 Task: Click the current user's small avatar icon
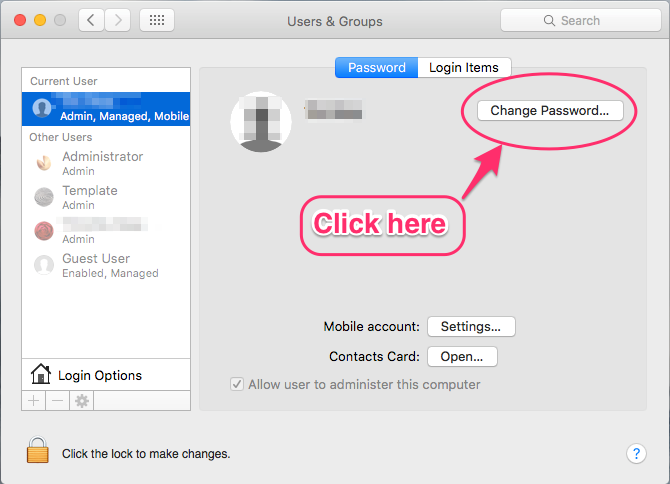[42, 109]
